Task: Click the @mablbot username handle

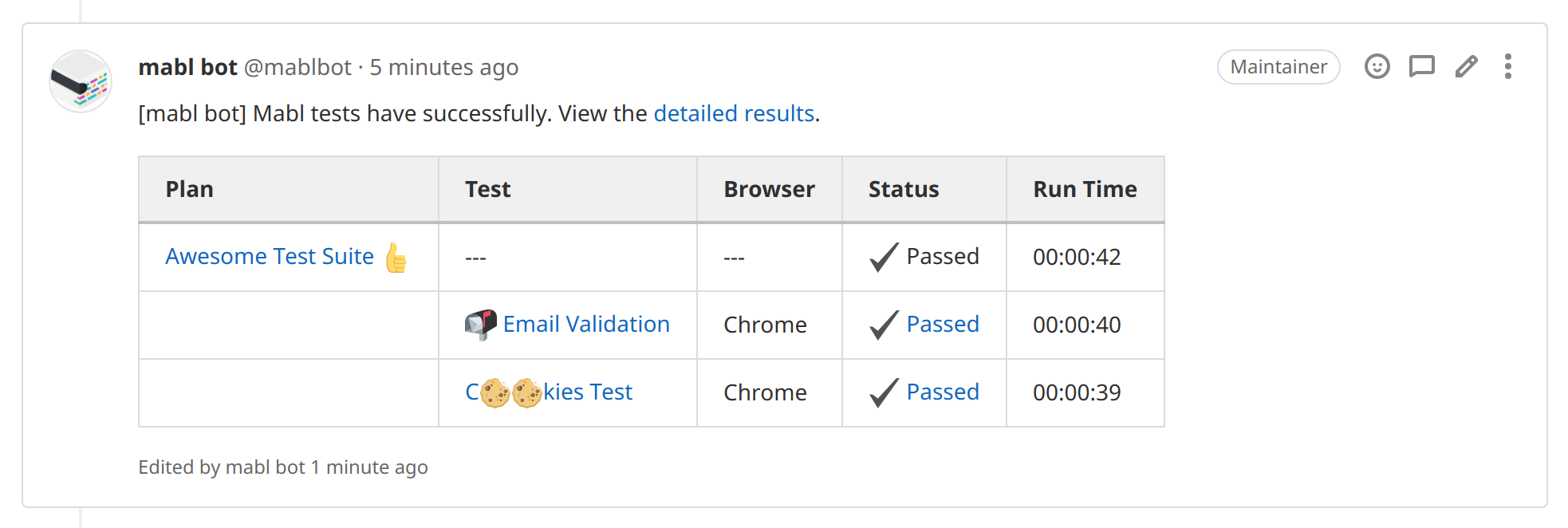Action: [297, 67]
